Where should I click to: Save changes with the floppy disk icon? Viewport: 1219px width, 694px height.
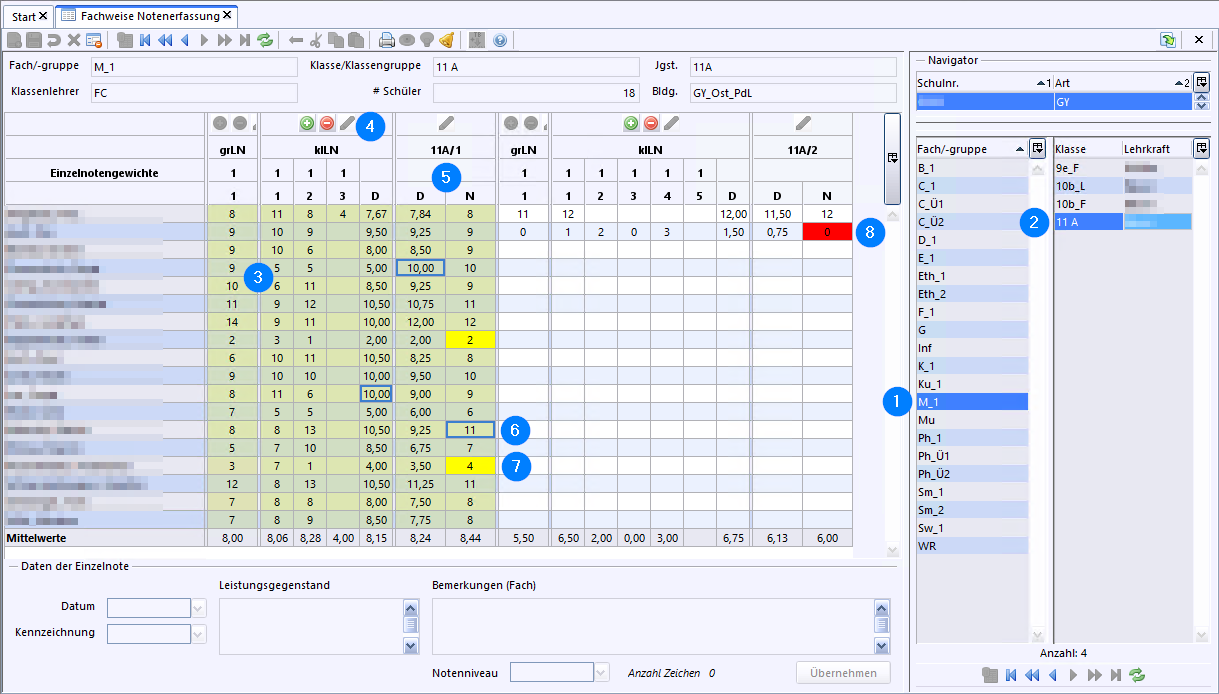[34, 40]
